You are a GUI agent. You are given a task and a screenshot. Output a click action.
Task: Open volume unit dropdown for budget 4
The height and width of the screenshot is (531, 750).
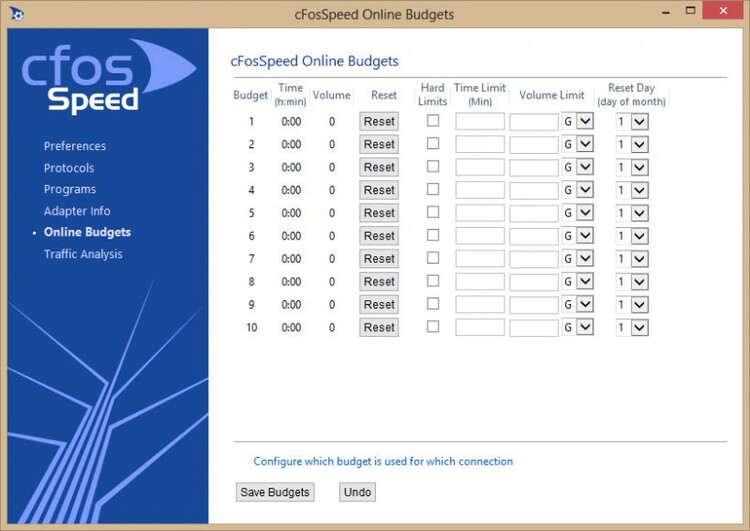pyautogui.click(x=578, y=190)
